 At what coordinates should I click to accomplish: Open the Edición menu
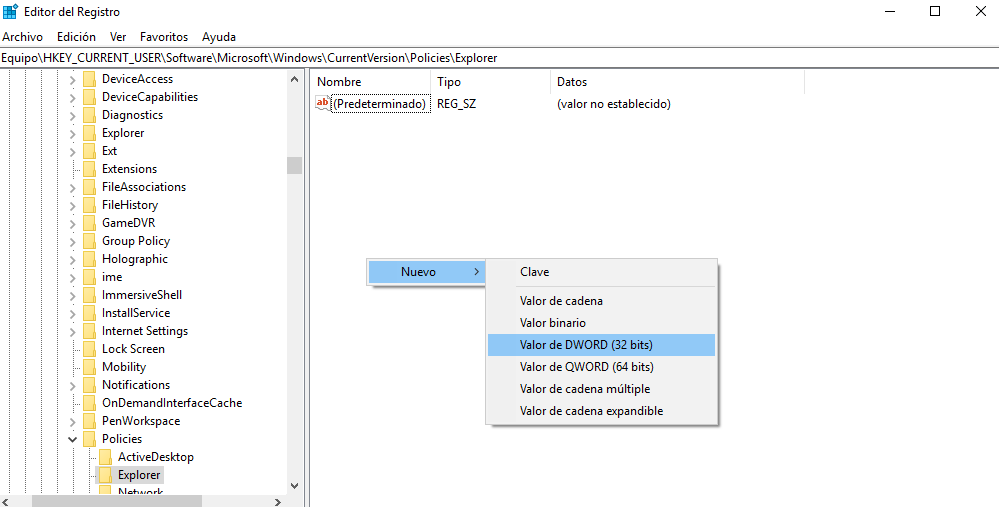76,37
